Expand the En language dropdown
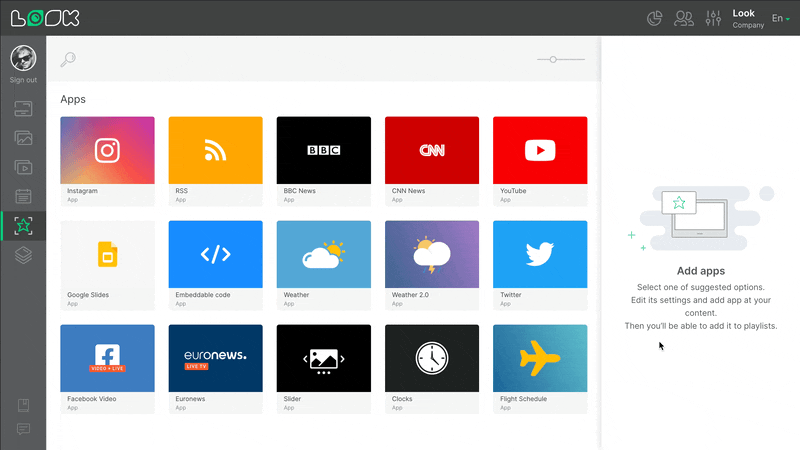 click(x=780, y=18)
